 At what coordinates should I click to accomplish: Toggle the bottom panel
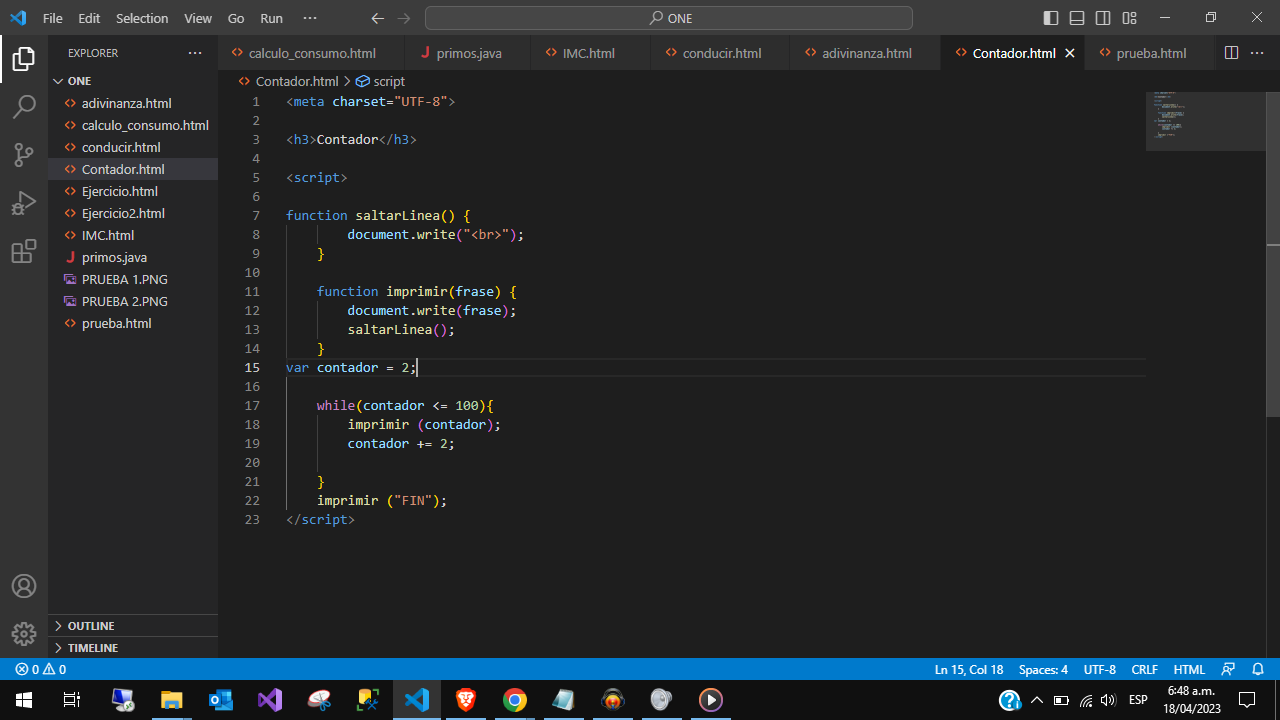1077,18
